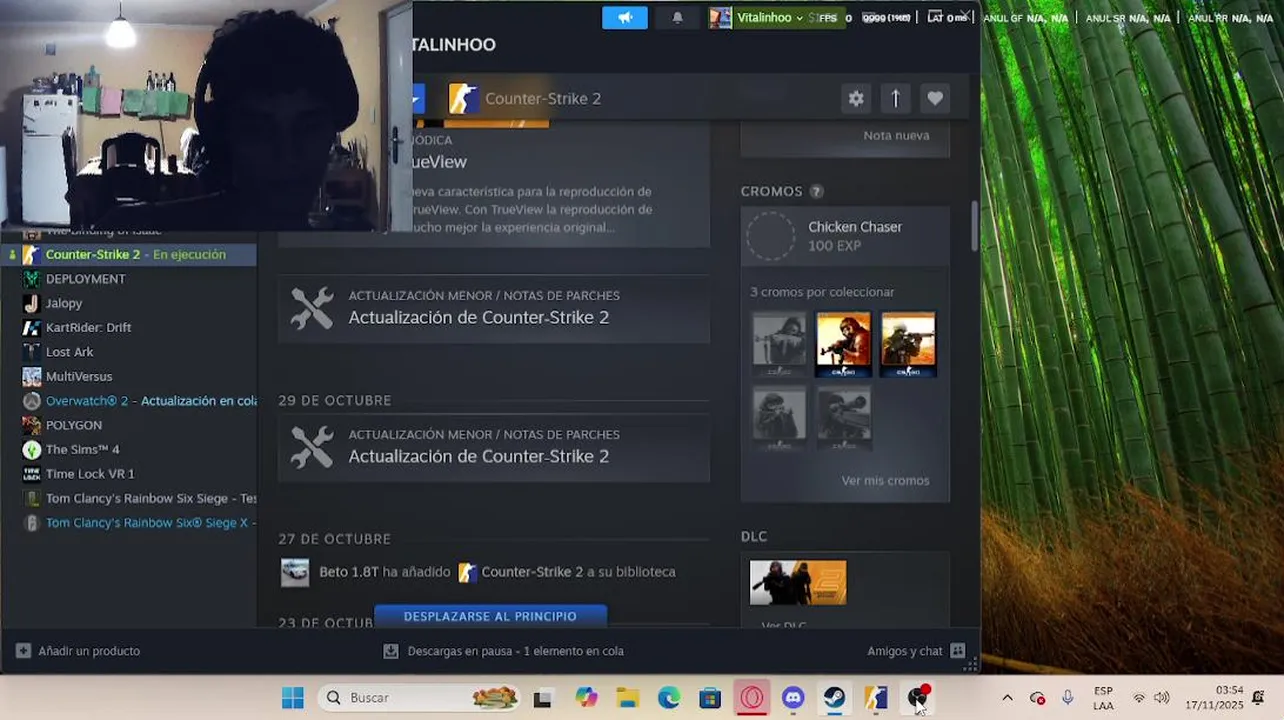Click the Steam taskbar icon
Screen dimensions: 1284x720
[x=835, y=698]
